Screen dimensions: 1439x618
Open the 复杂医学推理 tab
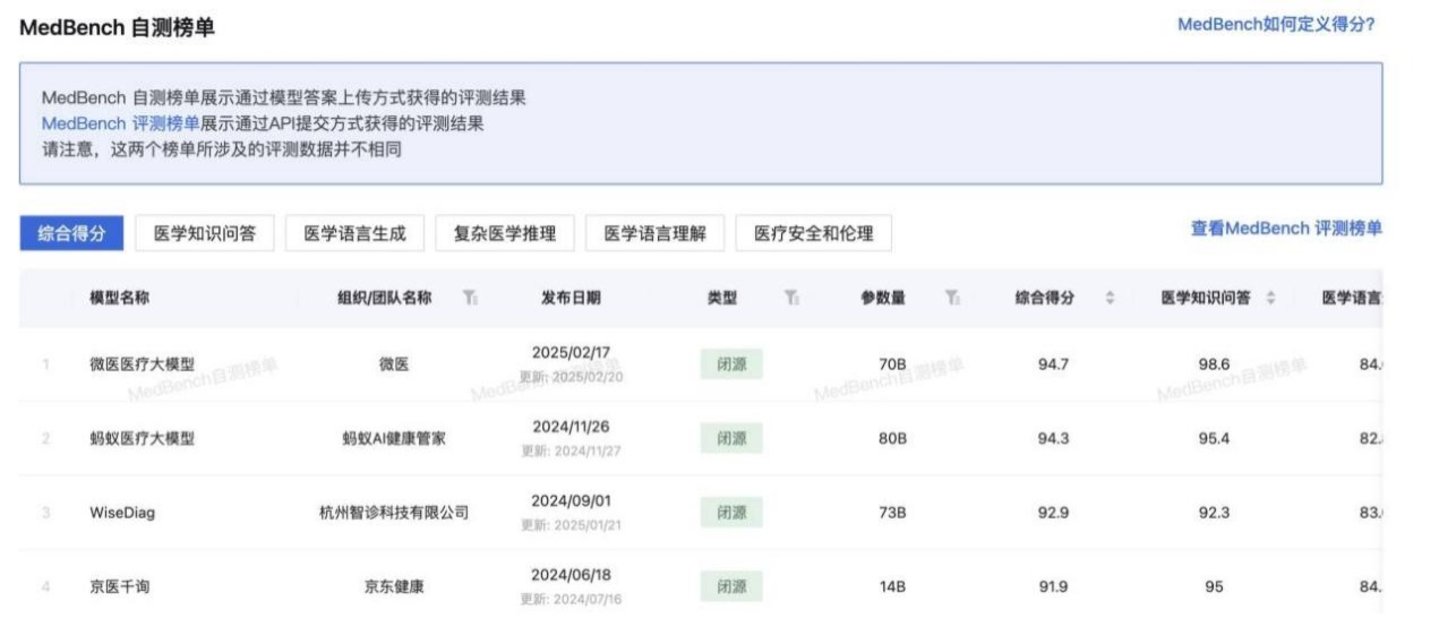point(502,233)
